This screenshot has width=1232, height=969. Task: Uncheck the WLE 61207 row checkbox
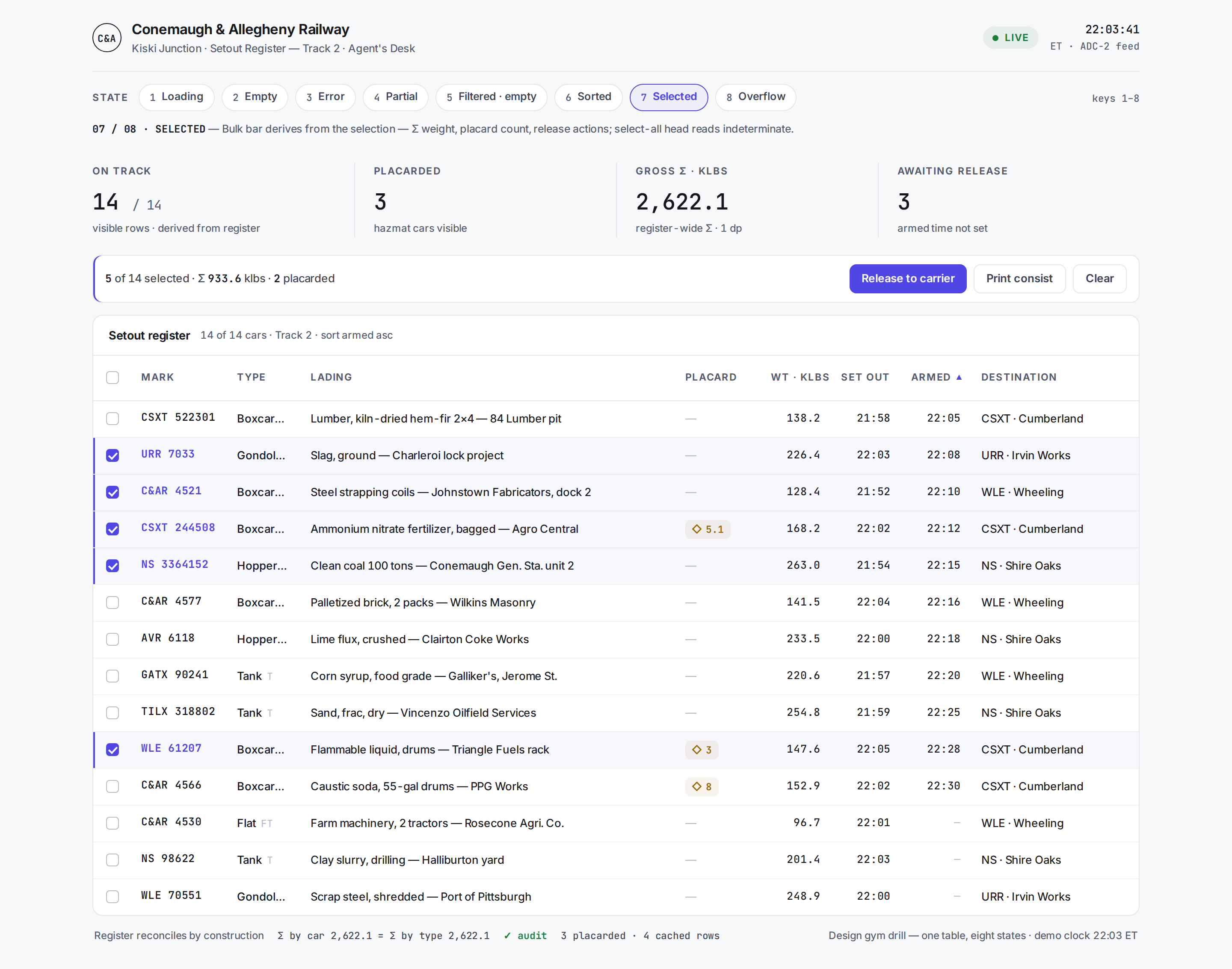113,750
